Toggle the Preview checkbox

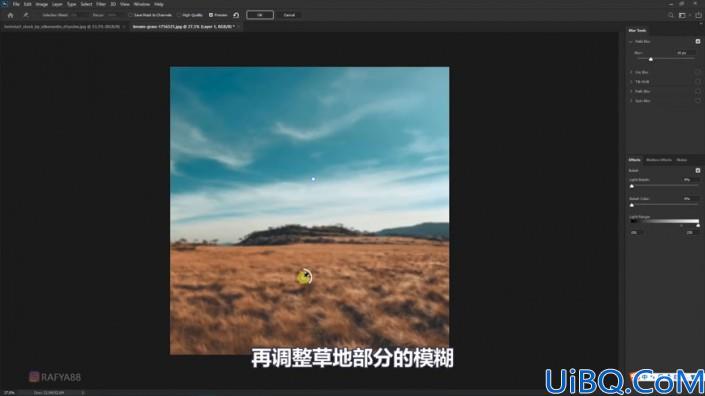[211, 15]
